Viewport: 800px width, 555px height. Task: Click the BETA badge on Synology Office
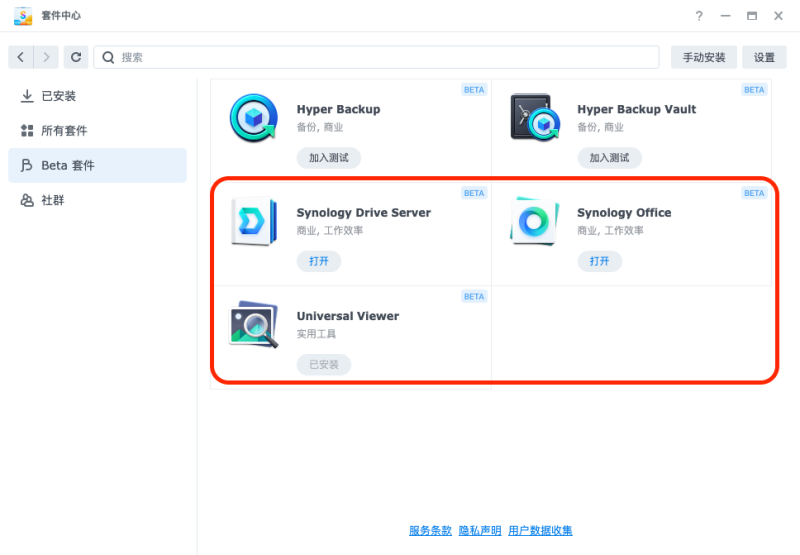pyautogui.click(x=754, y=193)
